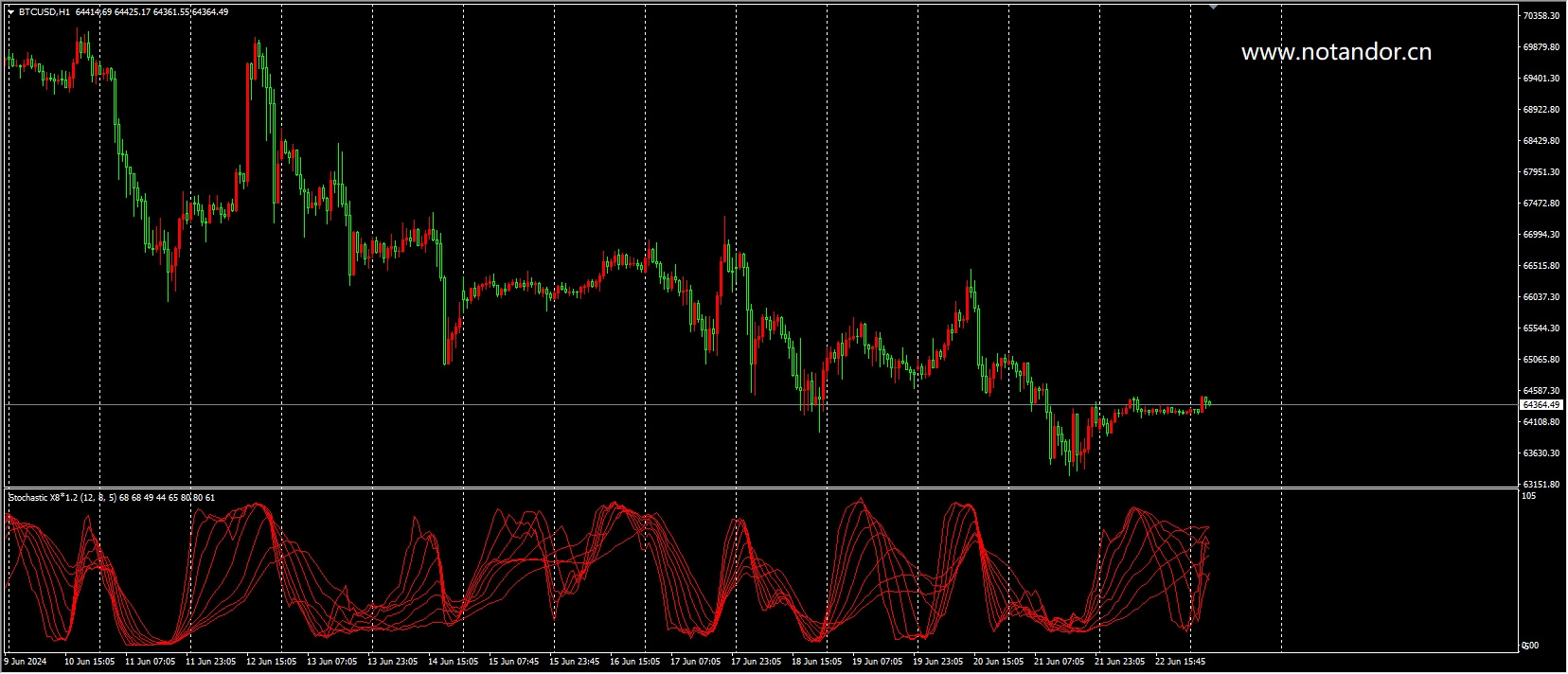
Task: Click the 15 Jun 07:45 time axis label
Action: click(x=514, y=662)
